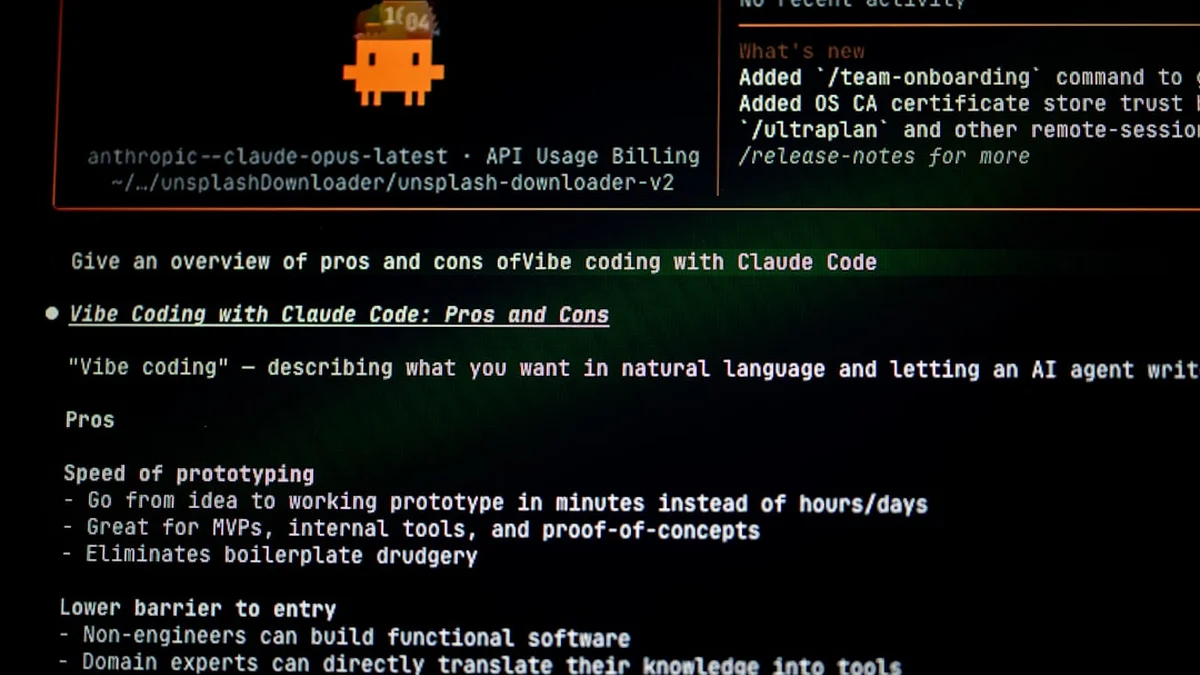1200x675 pixels.
Task: Select the Pros section heading
Action: (x=90, y=420)
